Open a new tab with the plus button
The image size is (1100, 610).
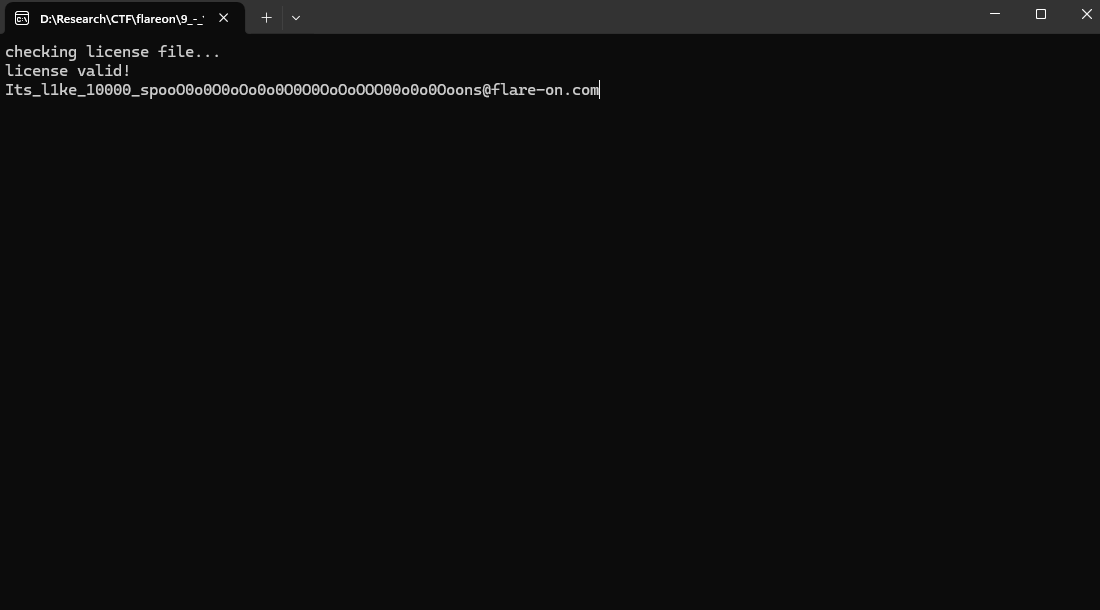(266, 18)
